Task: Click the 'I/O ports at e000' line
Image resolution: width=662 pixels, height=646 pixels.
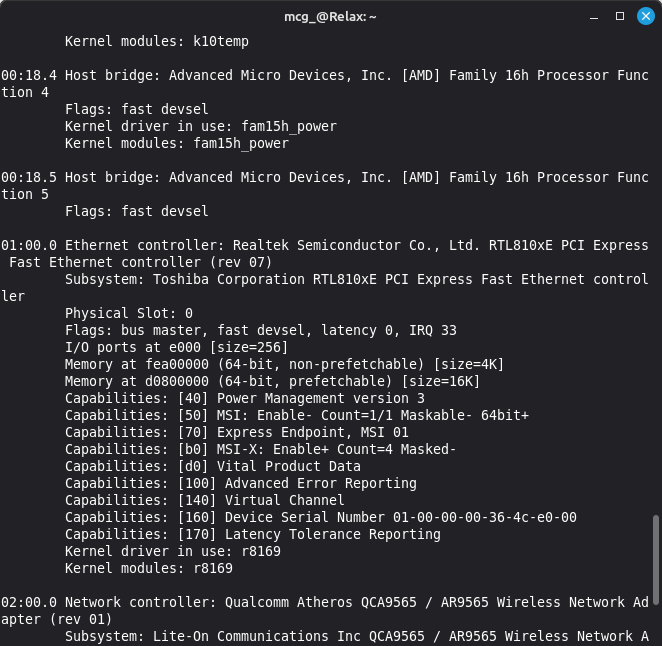Action: (176, 347)
